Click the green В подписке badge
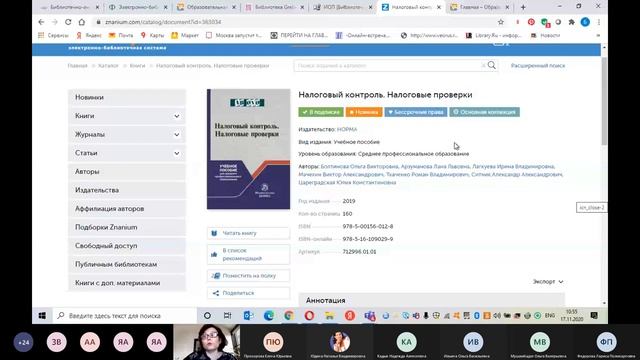Image resolution: width=640 pixels, height=360 pixels. (321, 112)
